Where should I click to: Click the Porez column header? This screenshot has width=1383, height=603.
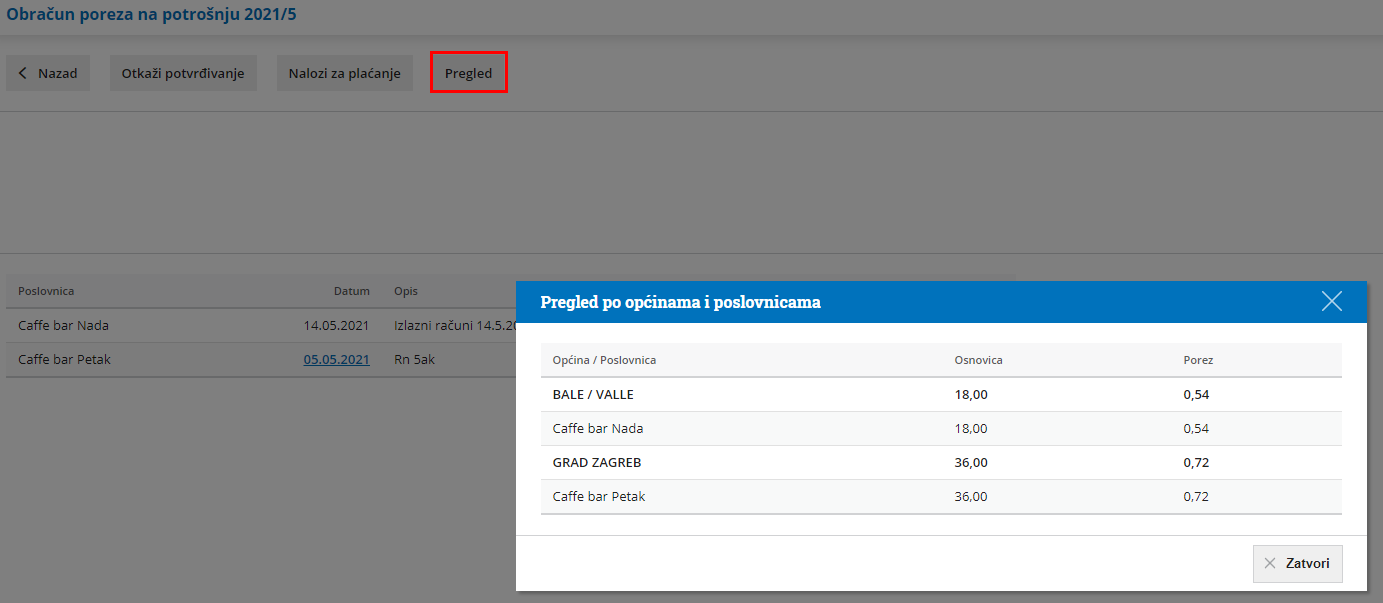pos(1198,359)
